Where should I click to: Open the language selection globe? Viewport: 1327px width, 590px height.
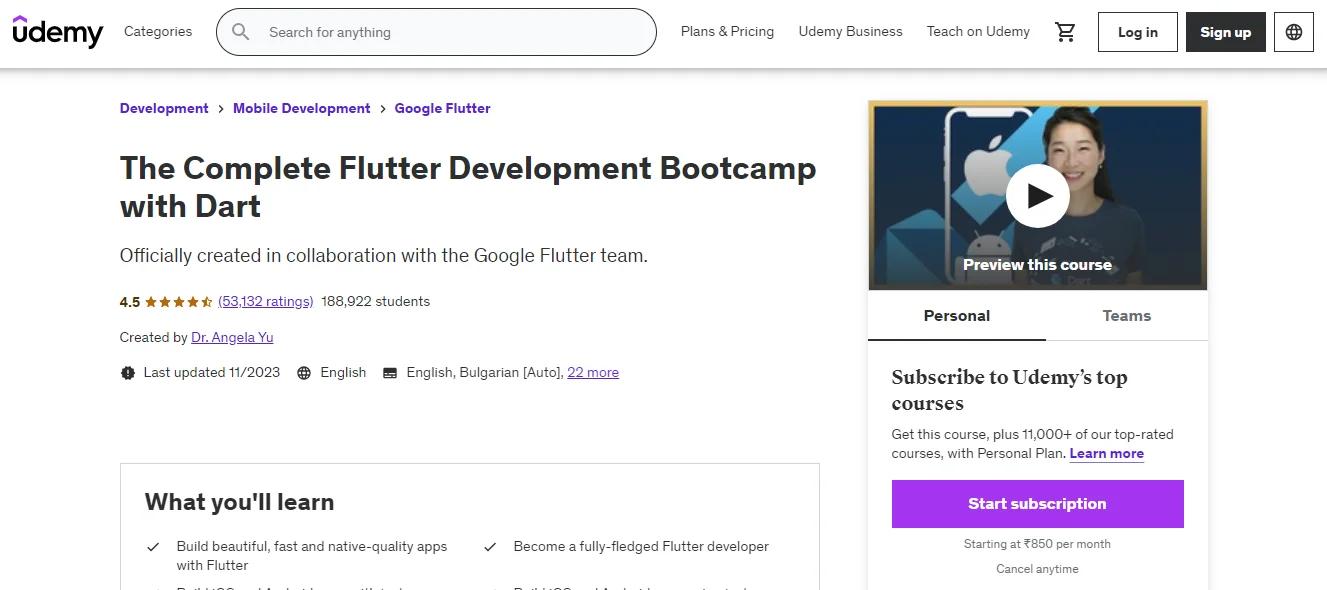click(1293, 31)
